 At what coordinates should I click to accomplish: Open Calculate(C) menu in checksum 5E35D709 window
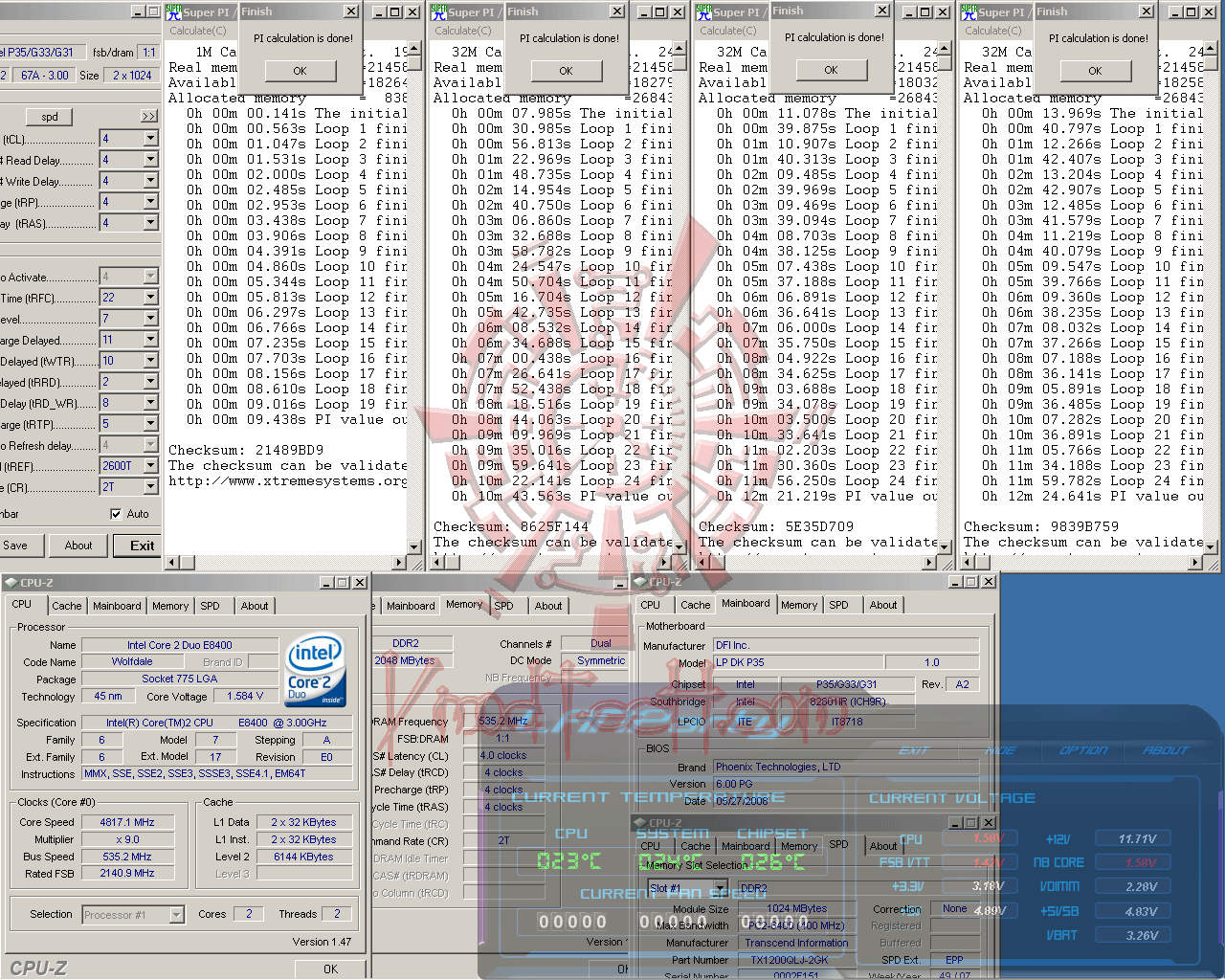[x=728, y=31]
